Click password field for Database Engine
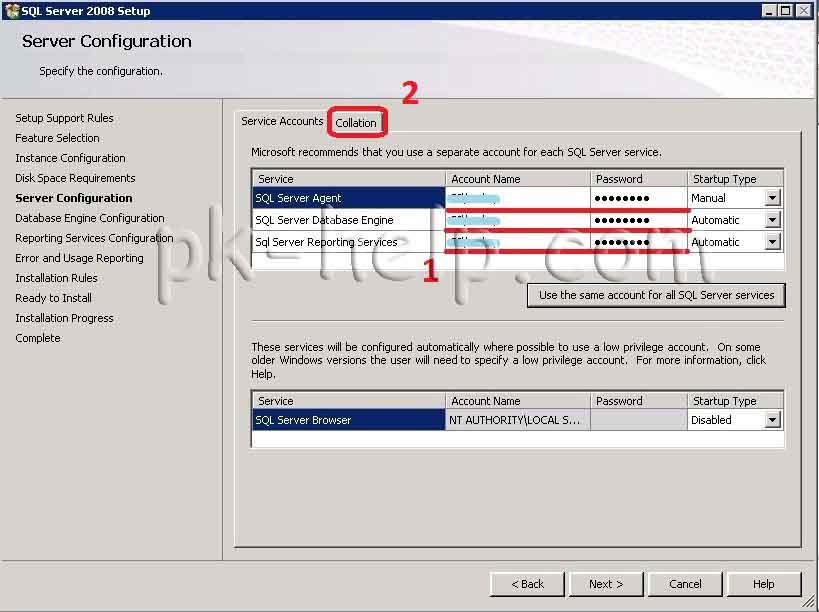Screen dimensions: 819x612 pos(639,220)
